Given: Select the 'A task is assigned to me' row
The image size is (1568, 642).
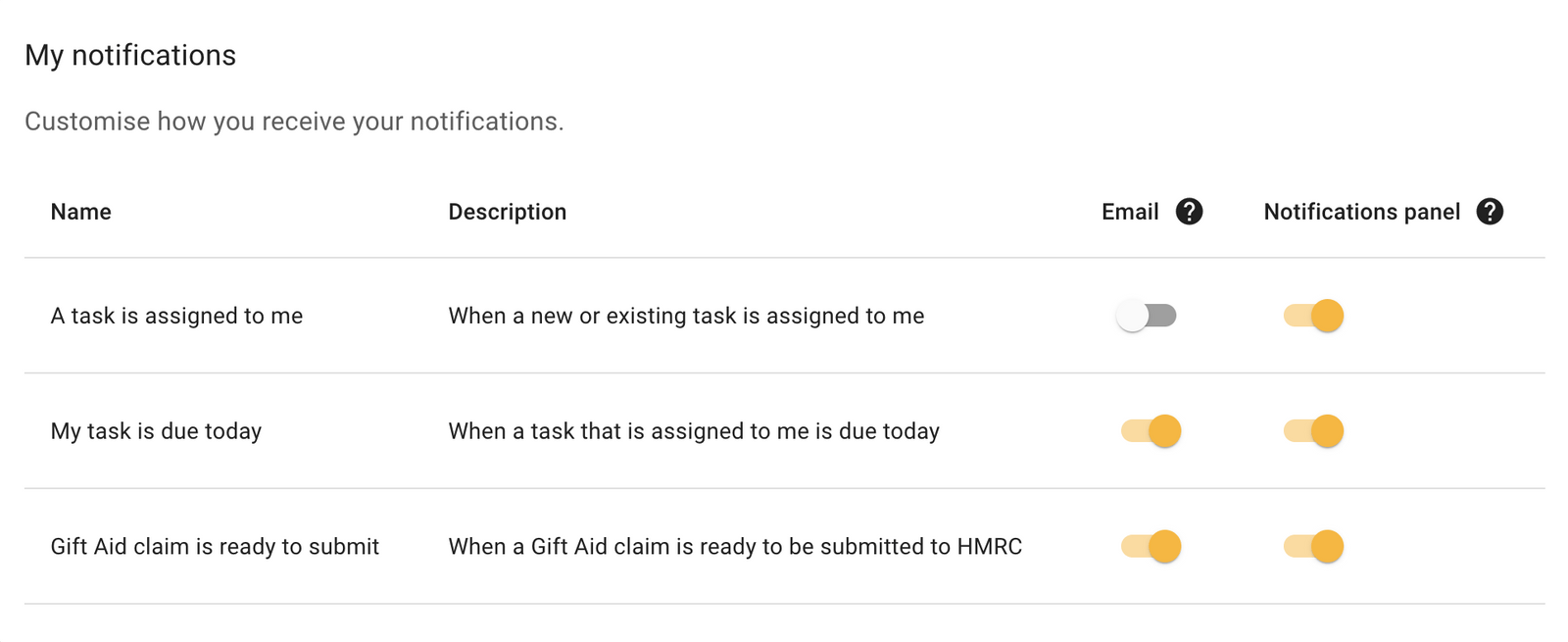Looking at the screenshot, I should 177,316.
